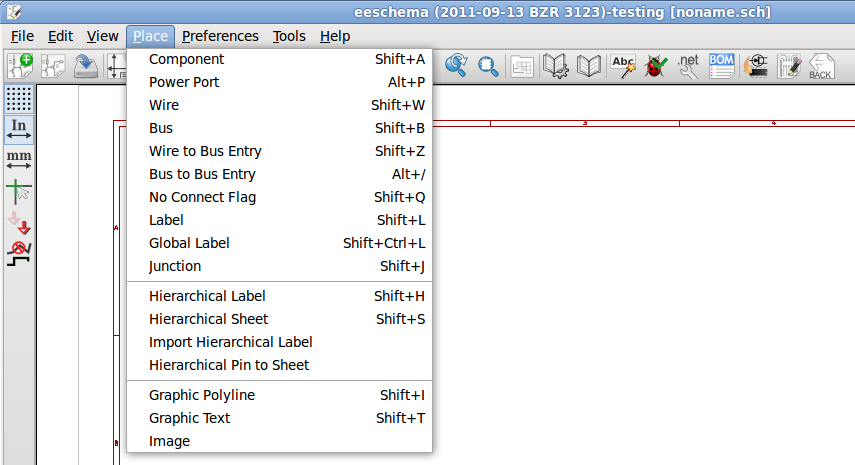Switch units to millimeters

(x=19, y=160)
